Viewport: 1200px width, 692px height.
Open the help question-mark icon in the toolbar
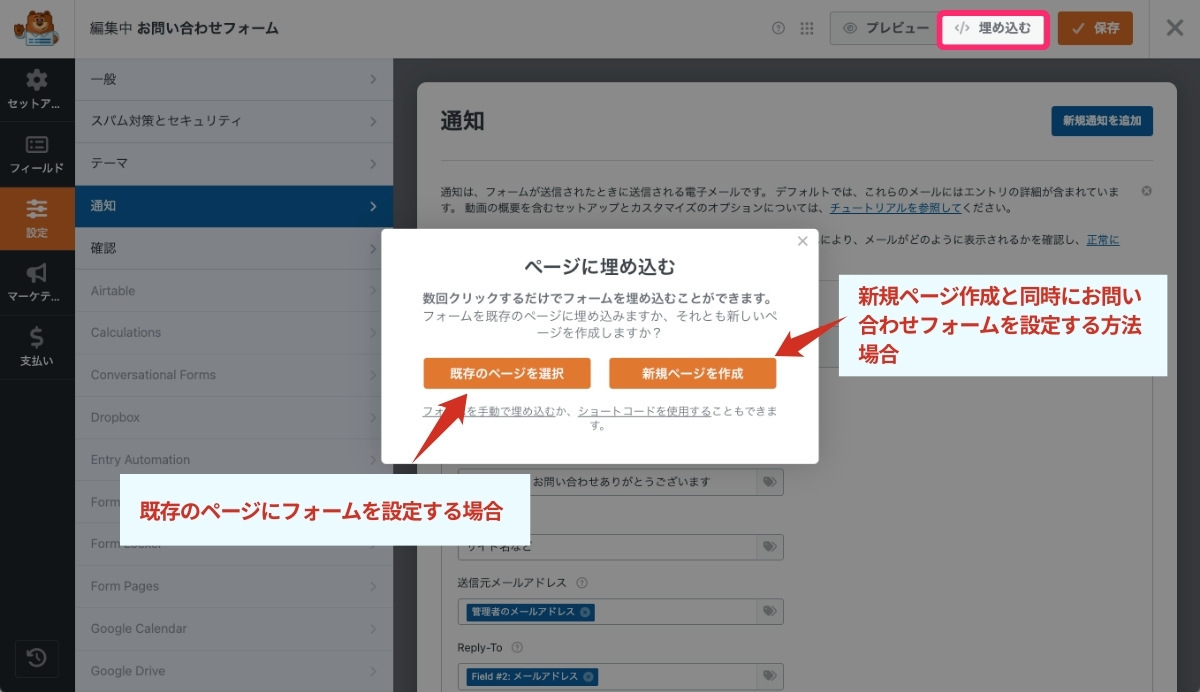(779, 28)
